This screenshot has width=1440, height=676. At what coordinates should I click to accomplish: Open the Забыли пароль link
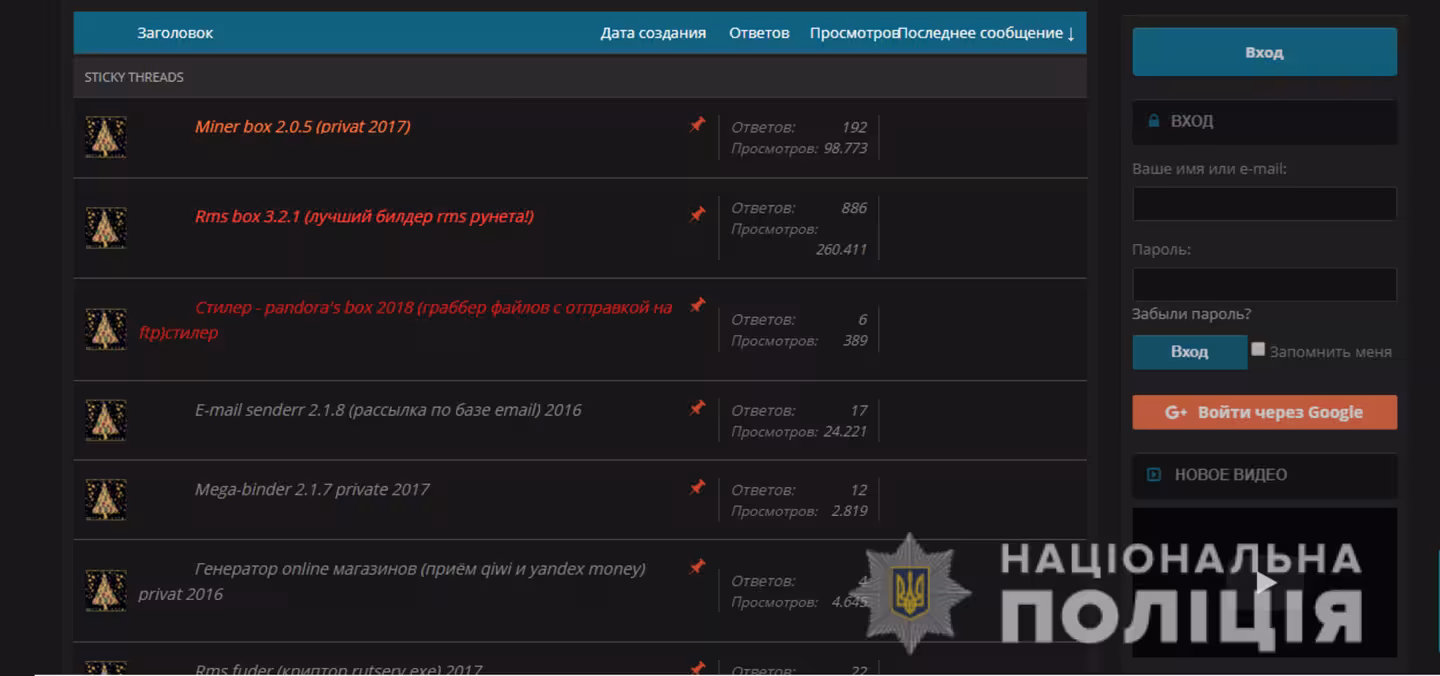1191,314
